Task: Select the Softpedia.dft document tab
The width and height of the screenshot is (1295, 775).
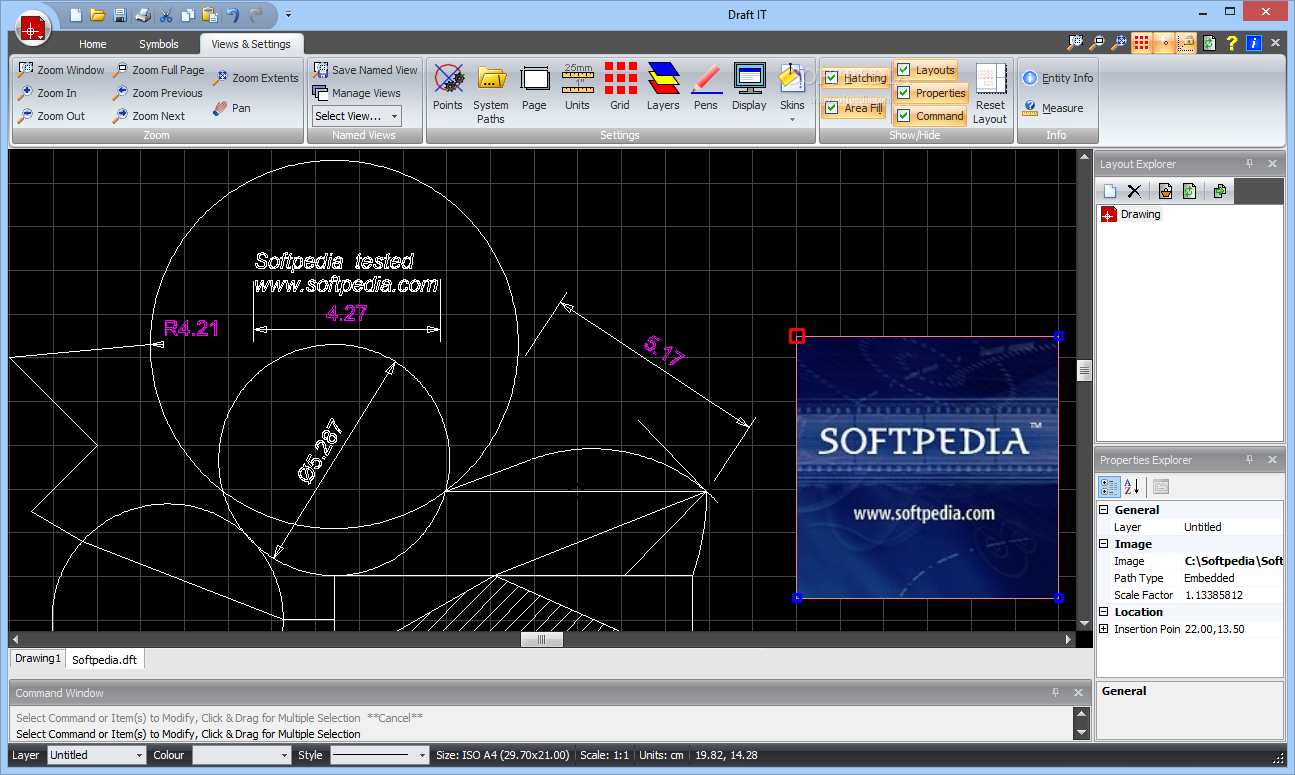Action: point(105,660)
